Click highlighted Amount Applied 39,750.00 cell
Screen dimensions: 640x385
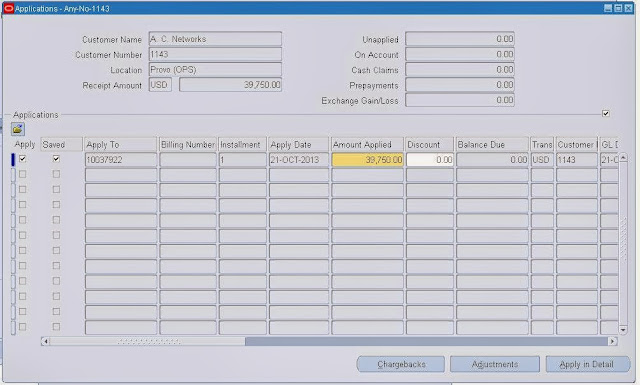[367, 160]
